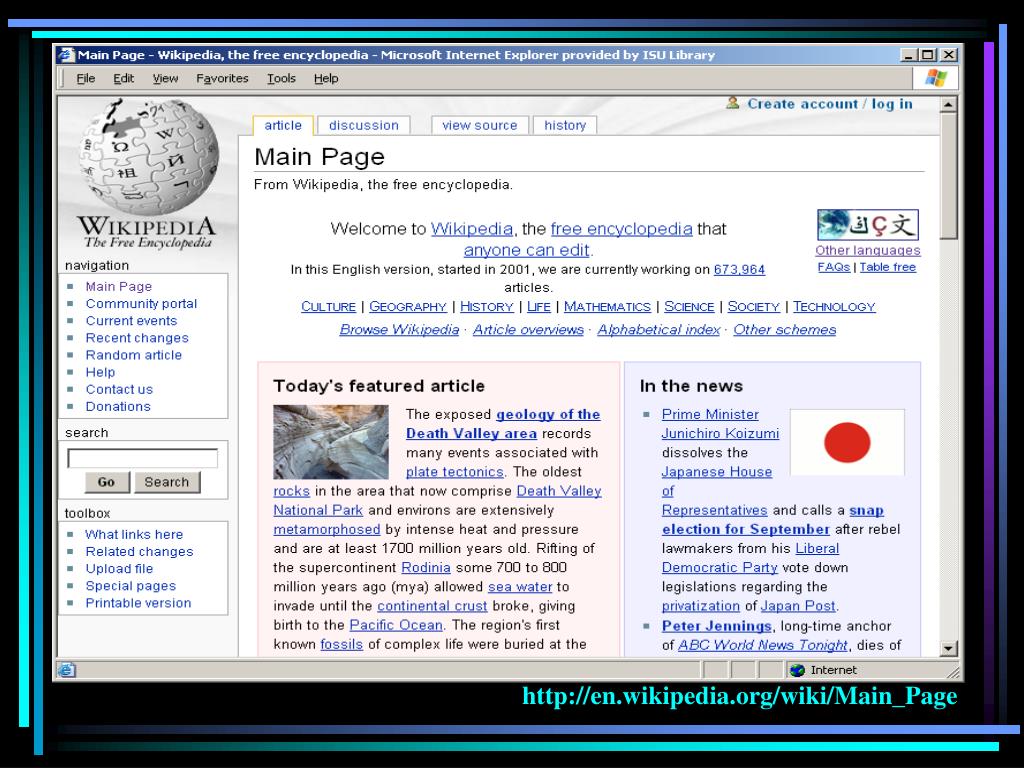This screenshot has width=1024, height=768.
Task: Open the Other schemes link
Action: coord(784,330)
